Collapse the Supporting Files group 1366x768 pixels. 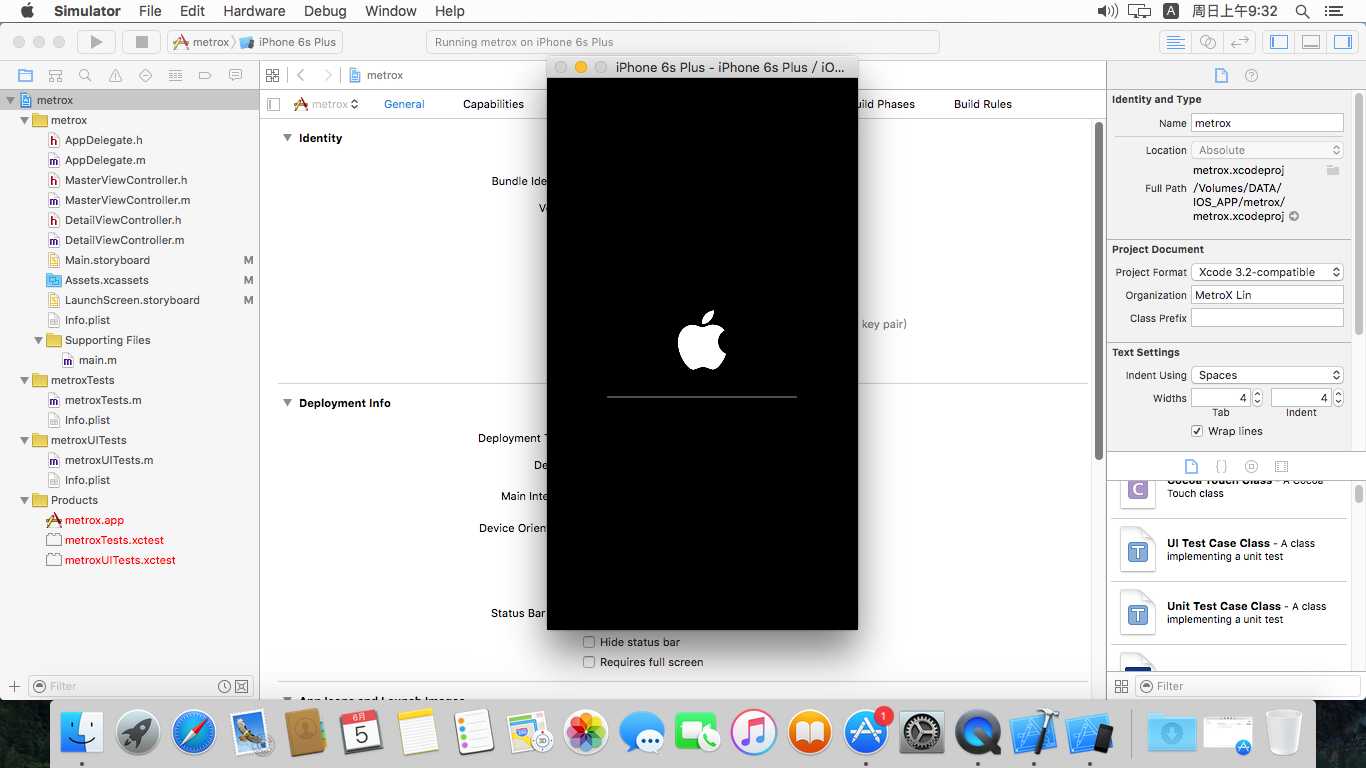pyautogui.click(x=39, y=340)
